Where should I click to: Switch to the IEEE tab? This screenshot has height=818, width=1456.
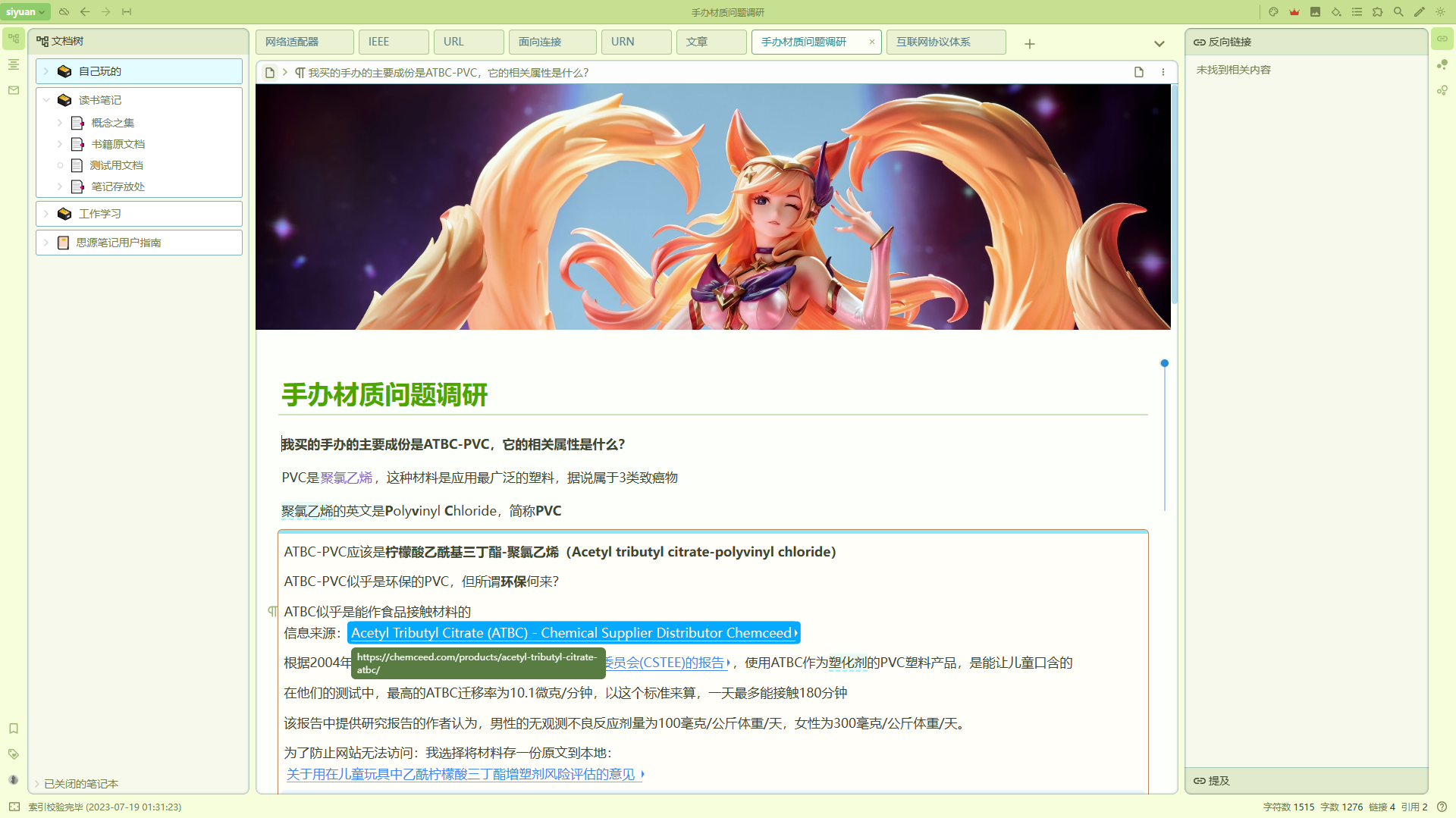(x=394, y=42)
